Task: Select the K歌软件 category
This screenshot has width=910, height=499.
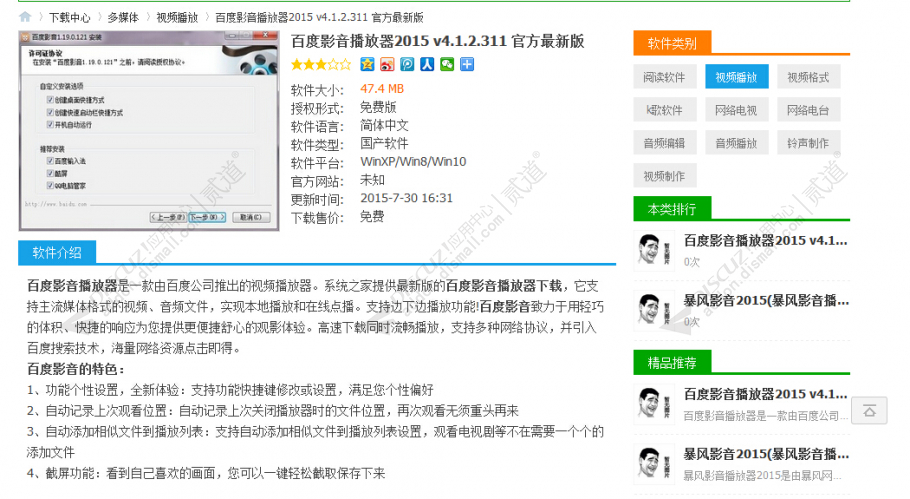Action: point(664,110)
